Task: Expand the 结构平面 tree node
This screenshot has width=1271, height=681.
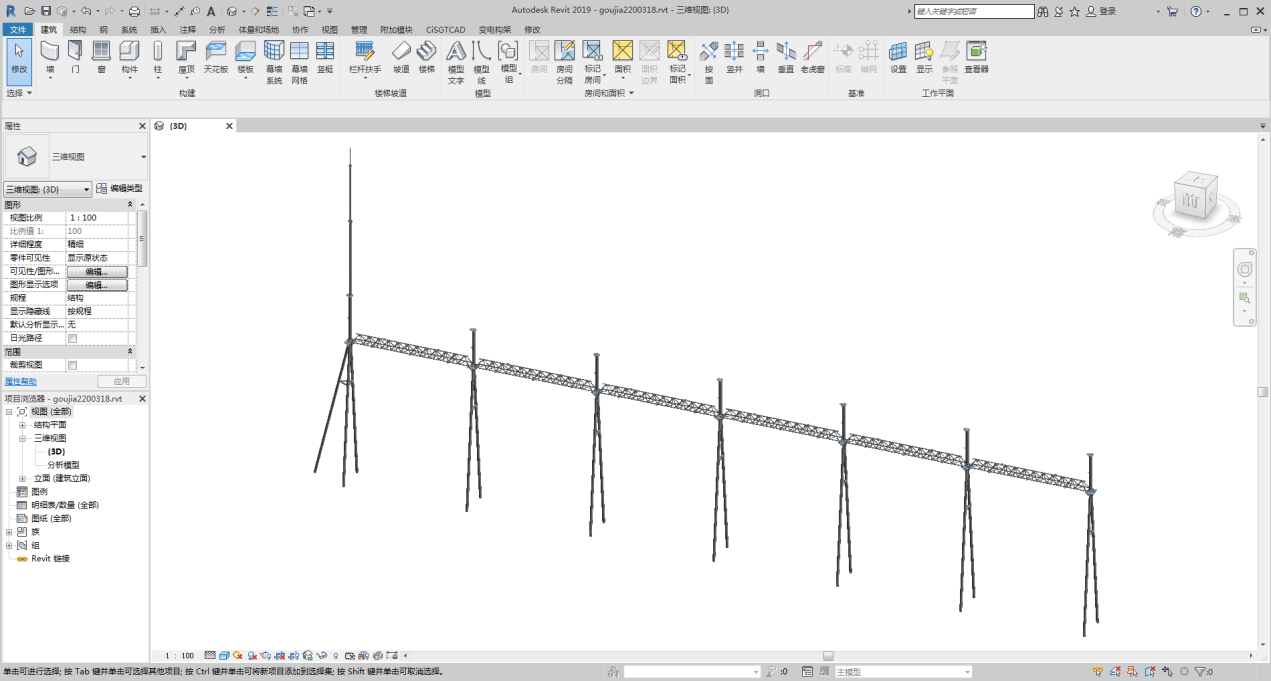Action: [x=22, y=425]
